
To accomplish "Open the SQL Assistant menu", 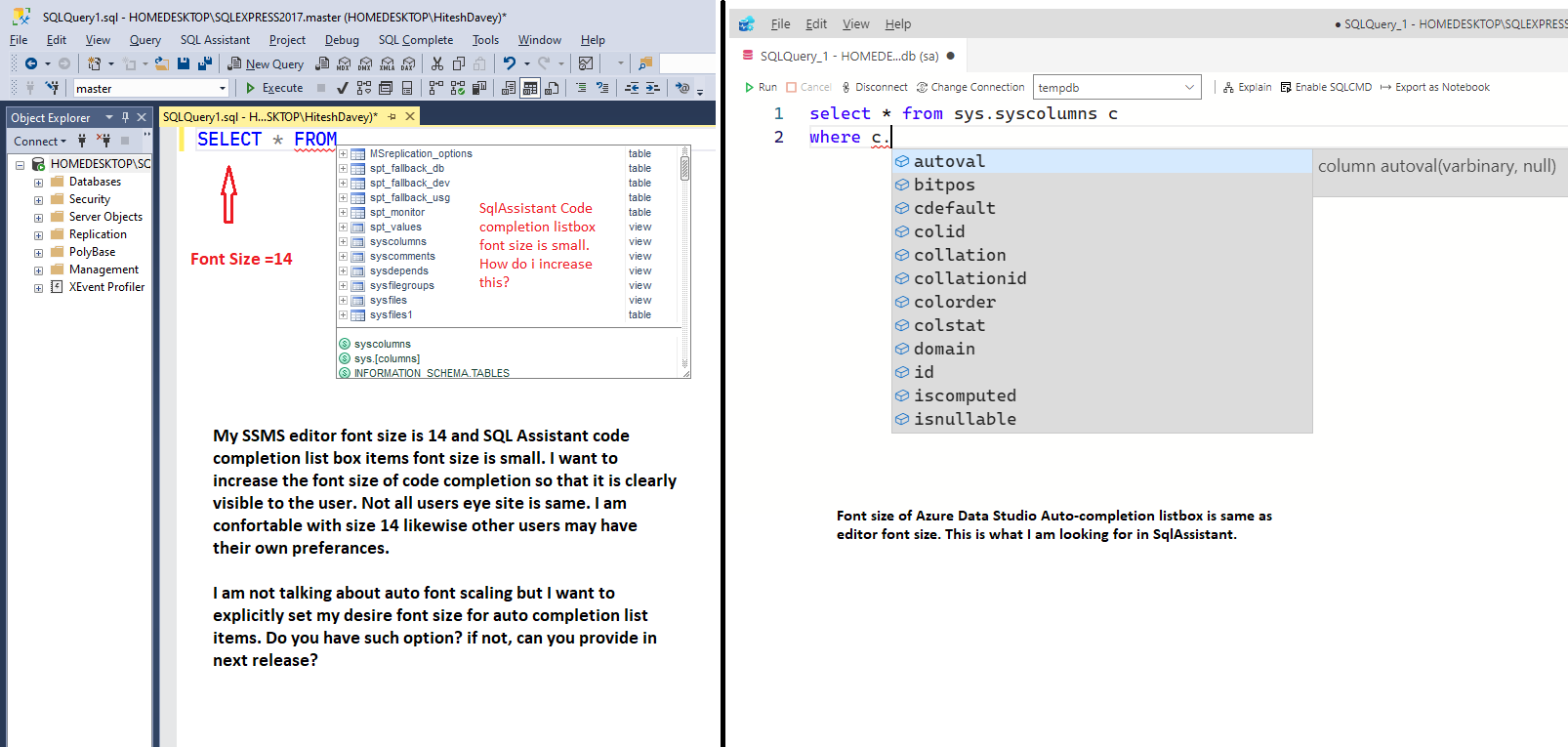I will (x=215, y=40).
